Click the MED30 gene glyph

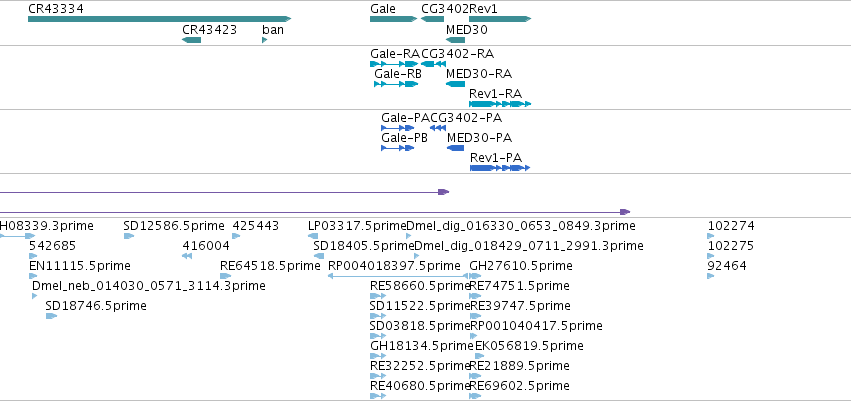coord(455,40)
